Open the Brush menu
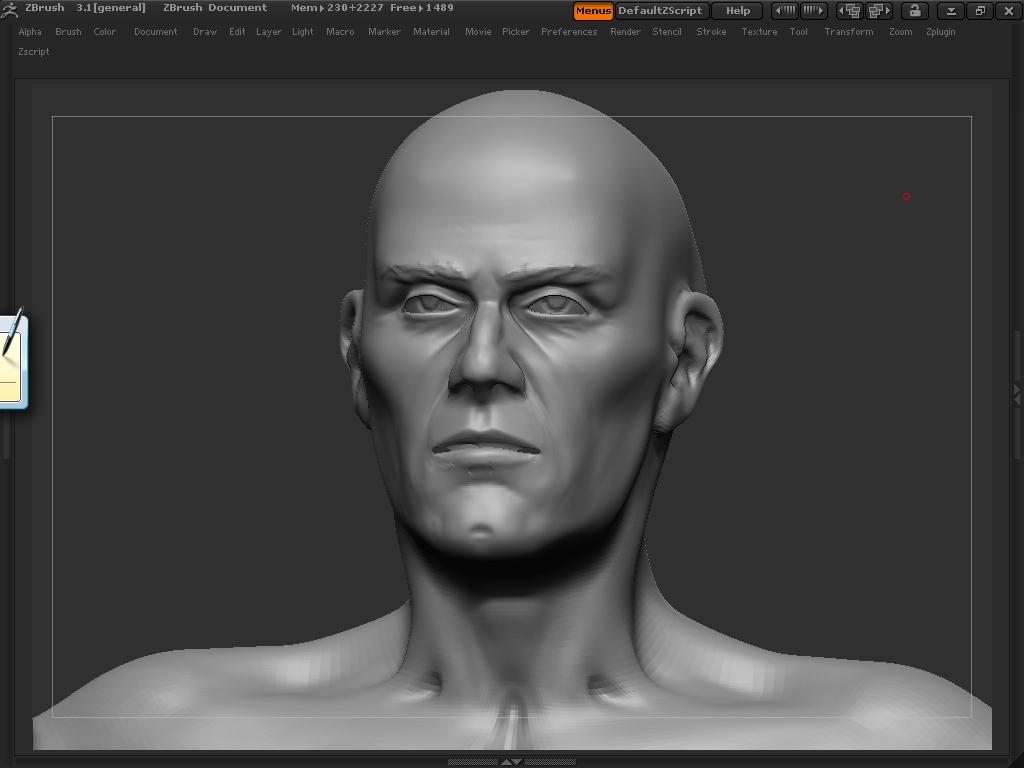The height and width of the screenshot is (768, 1024). [69, 31]
